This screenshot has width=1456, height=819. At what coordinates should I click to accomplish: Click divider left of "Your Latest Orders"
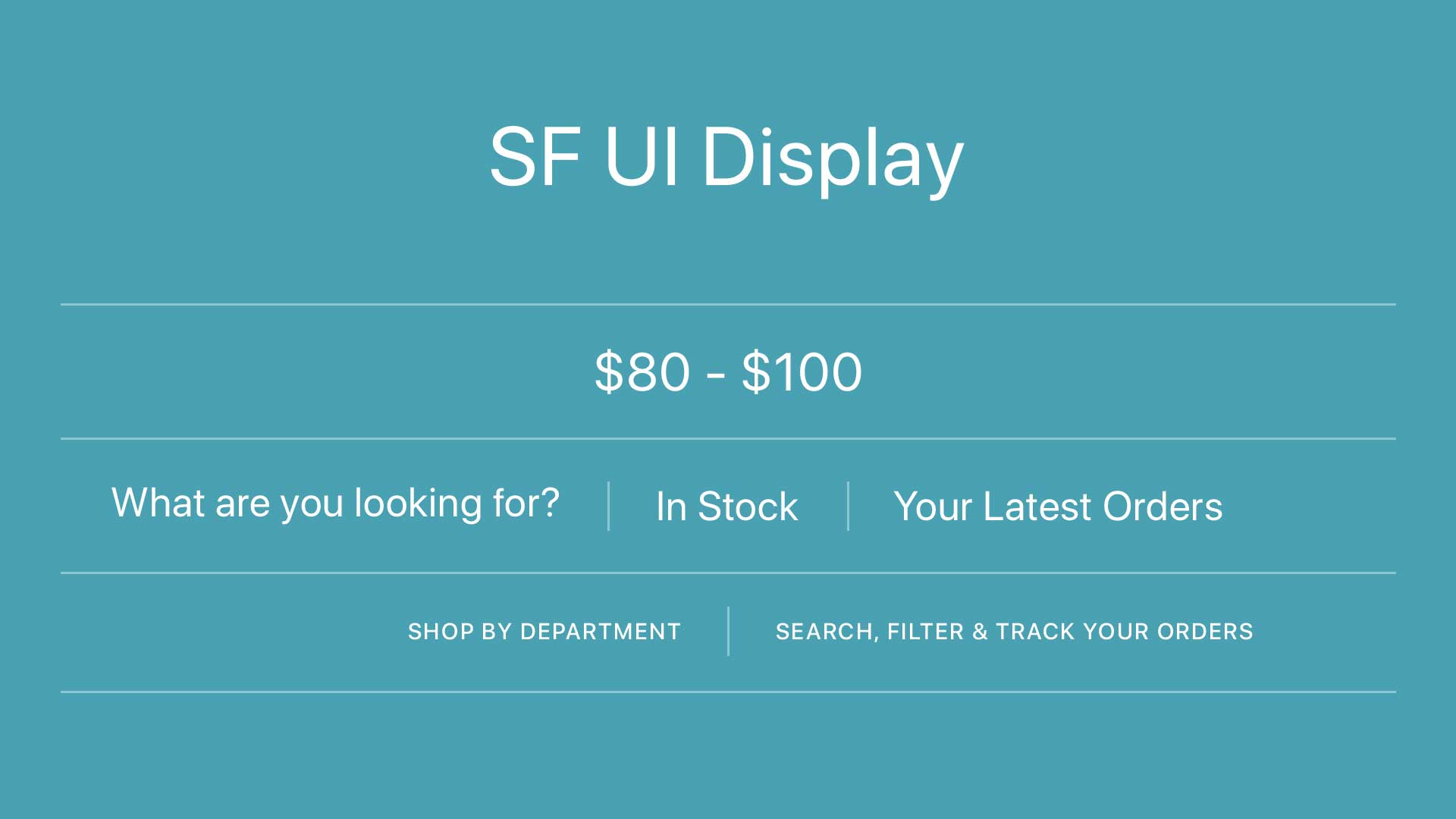(x=848, y=506)
